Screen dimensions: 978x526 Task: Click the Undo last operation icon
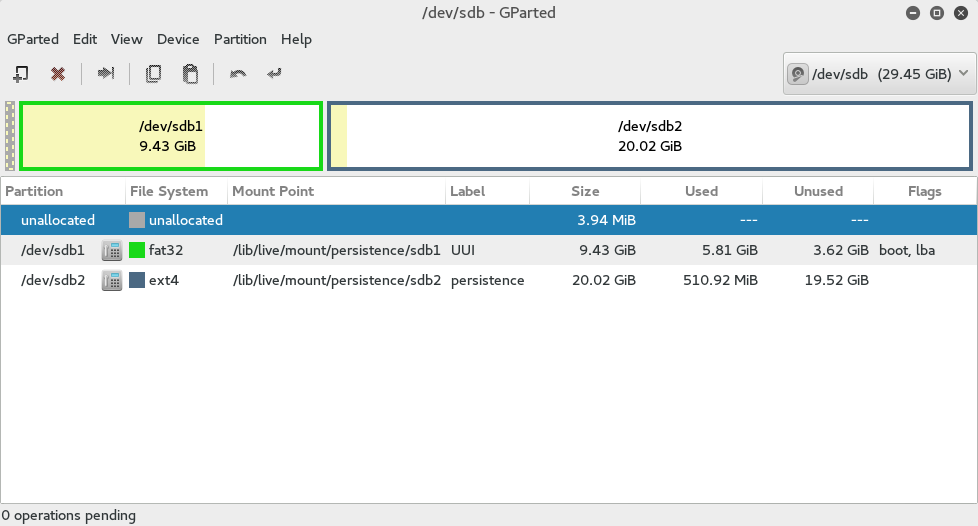(x=238, y=74)
